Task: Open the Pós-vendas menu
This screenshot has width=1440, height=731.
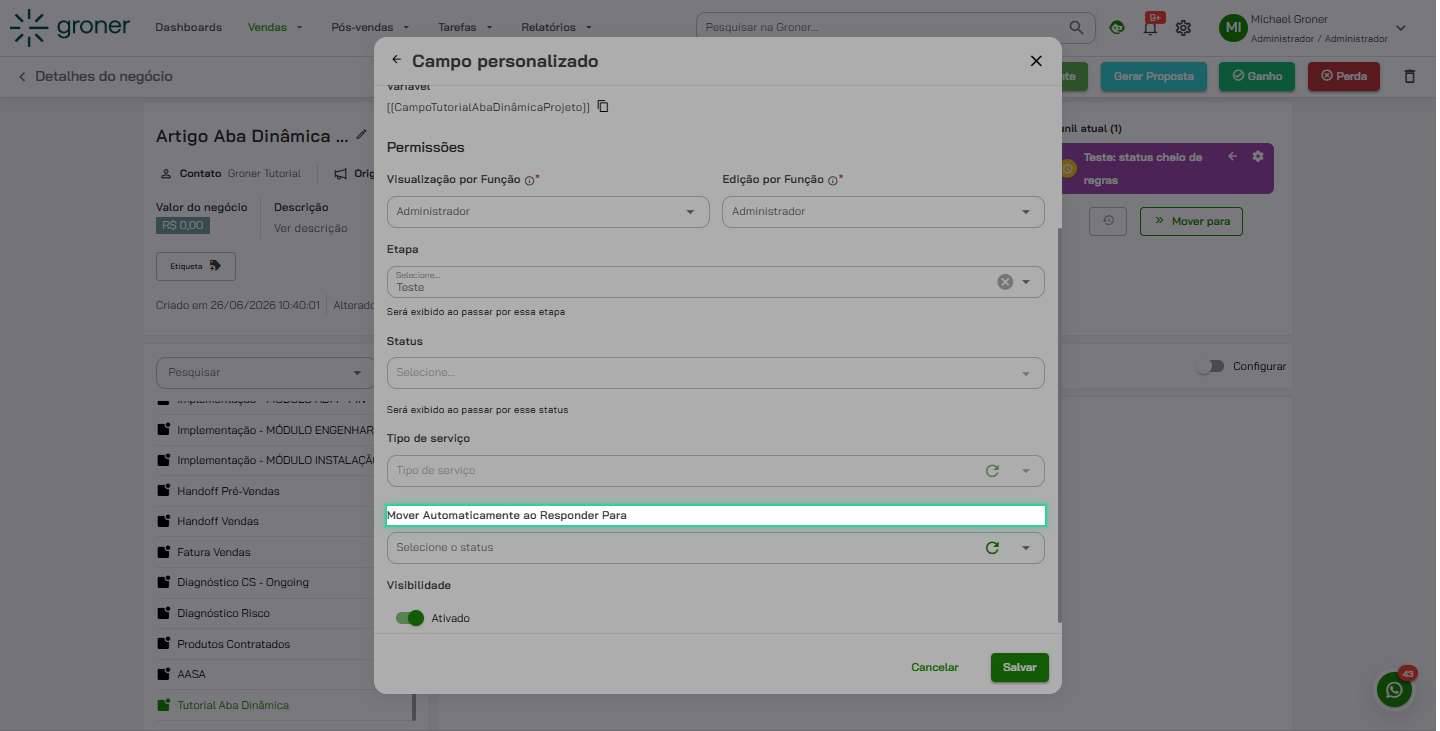Action: coord(370,27)
